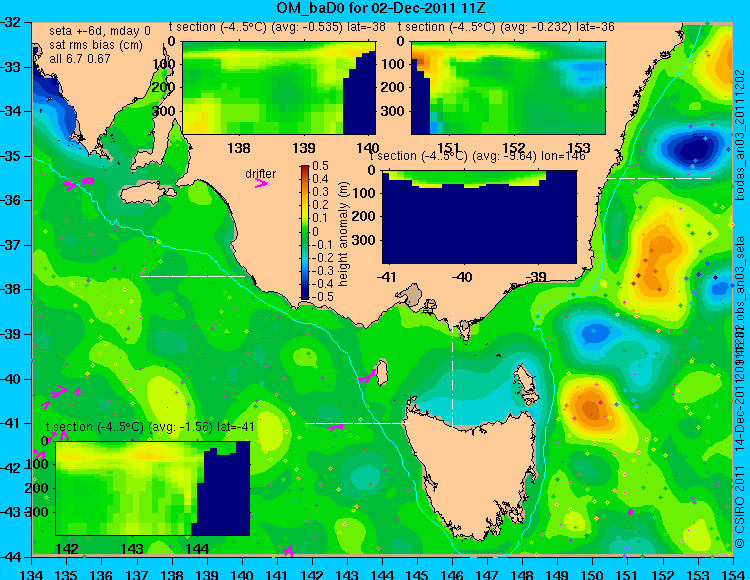Viewport: 750px width, 580px height.
Task: Click the 134 longitude axis label
Action: coord(32,574)
